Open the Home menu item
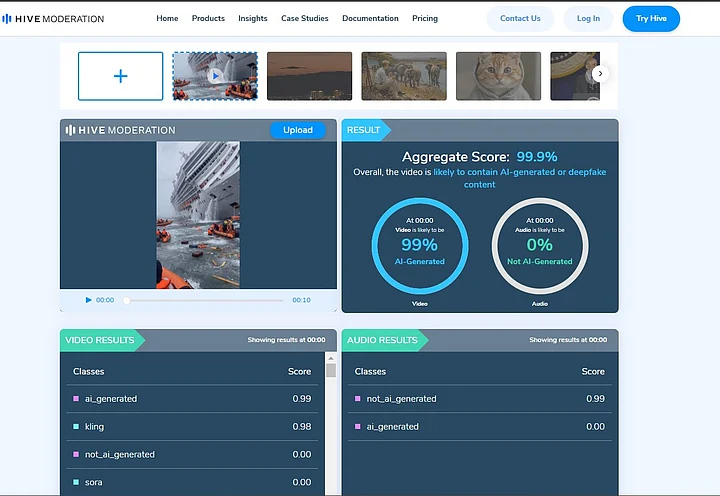 coord(167,18)
